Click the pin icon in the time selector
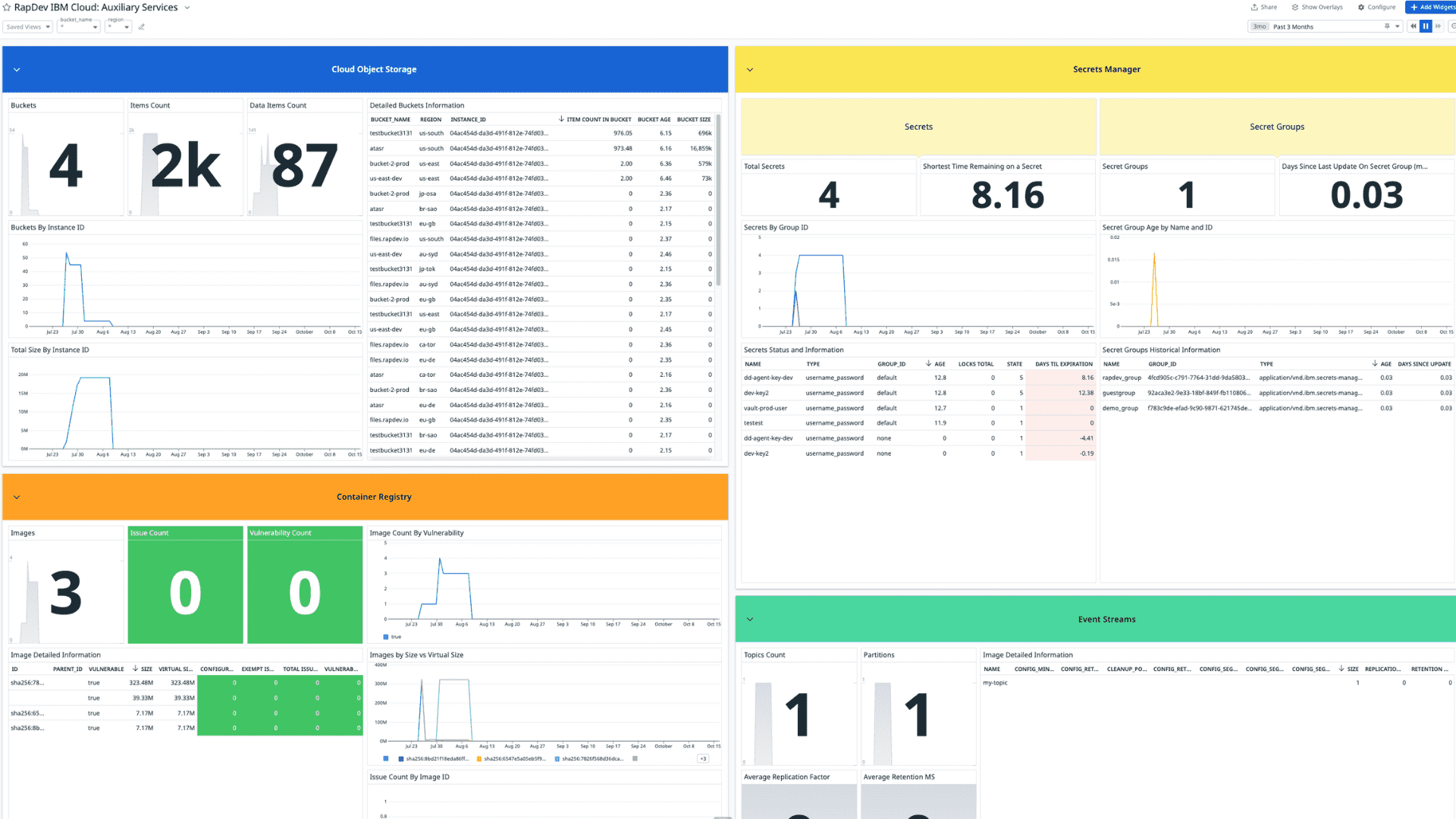 click(1387, 27)
